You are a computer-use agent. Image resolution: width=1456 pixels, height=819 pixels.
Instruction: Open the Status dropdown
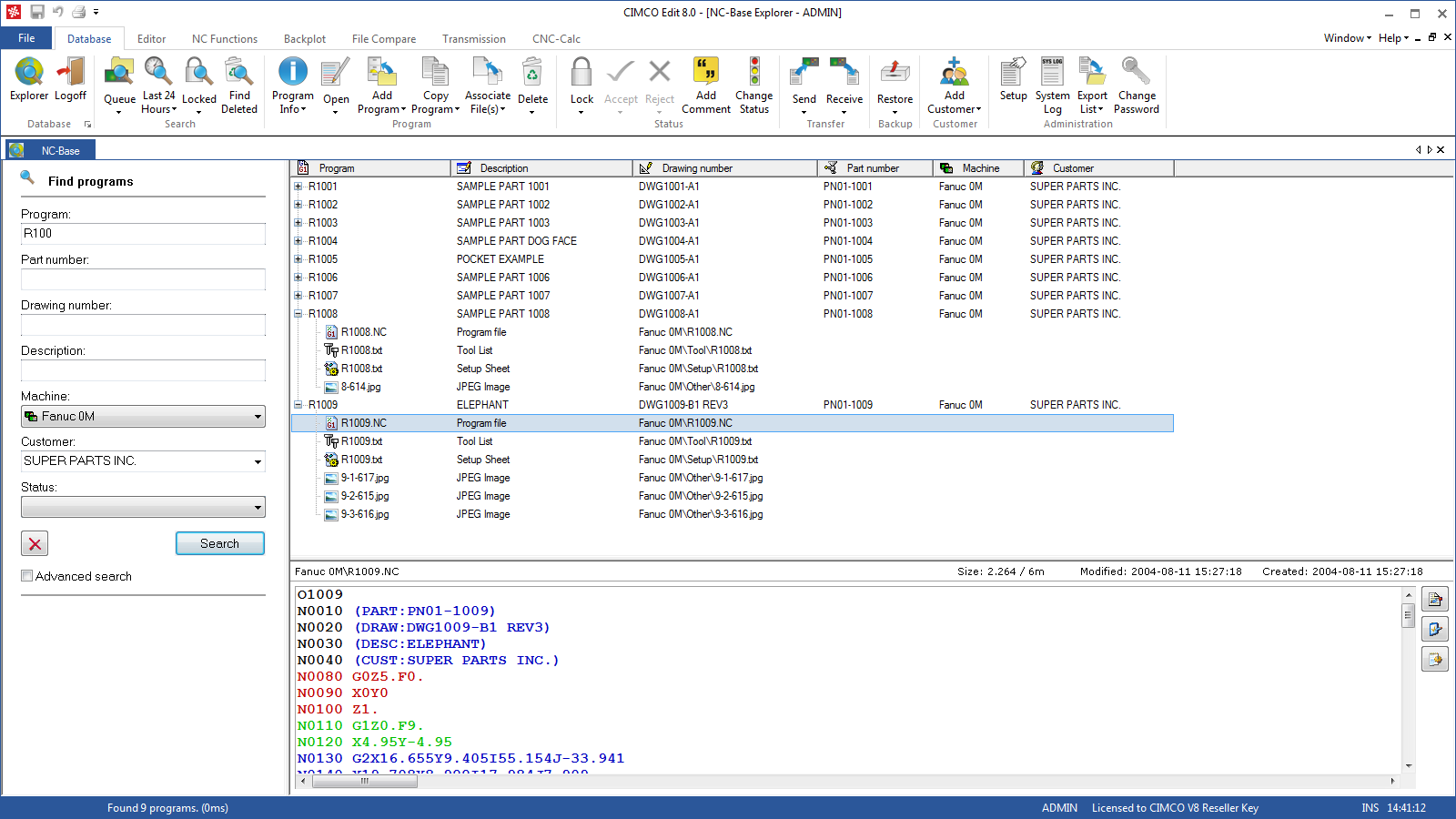[143, 507]
